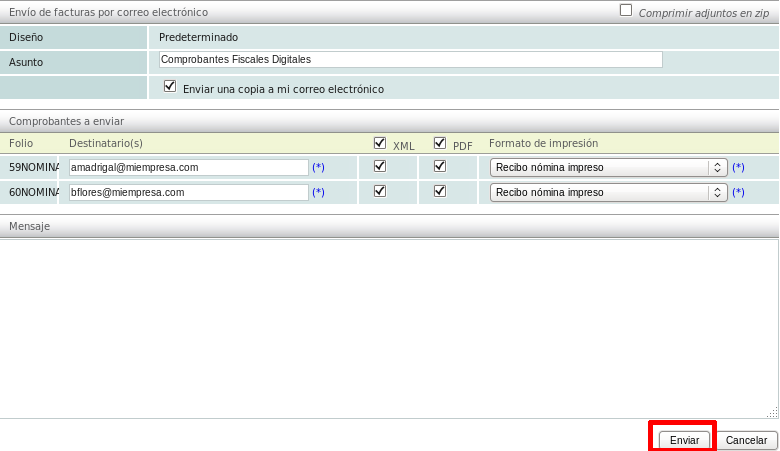Uncheck PDF for folio 60NOMINA
The width and height of the screenshot is (780, 451).
[x=440, y=191]
